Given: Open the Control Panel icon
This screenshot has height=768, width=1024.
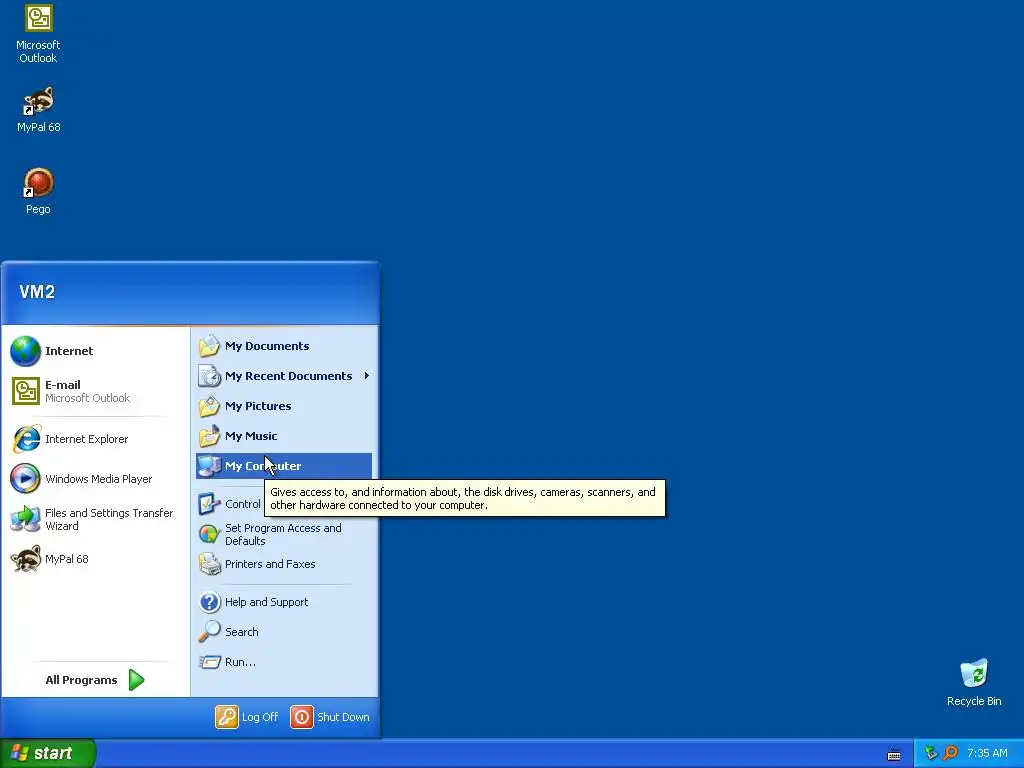Looking at the screenshot, I should click(x=209, y=504).
